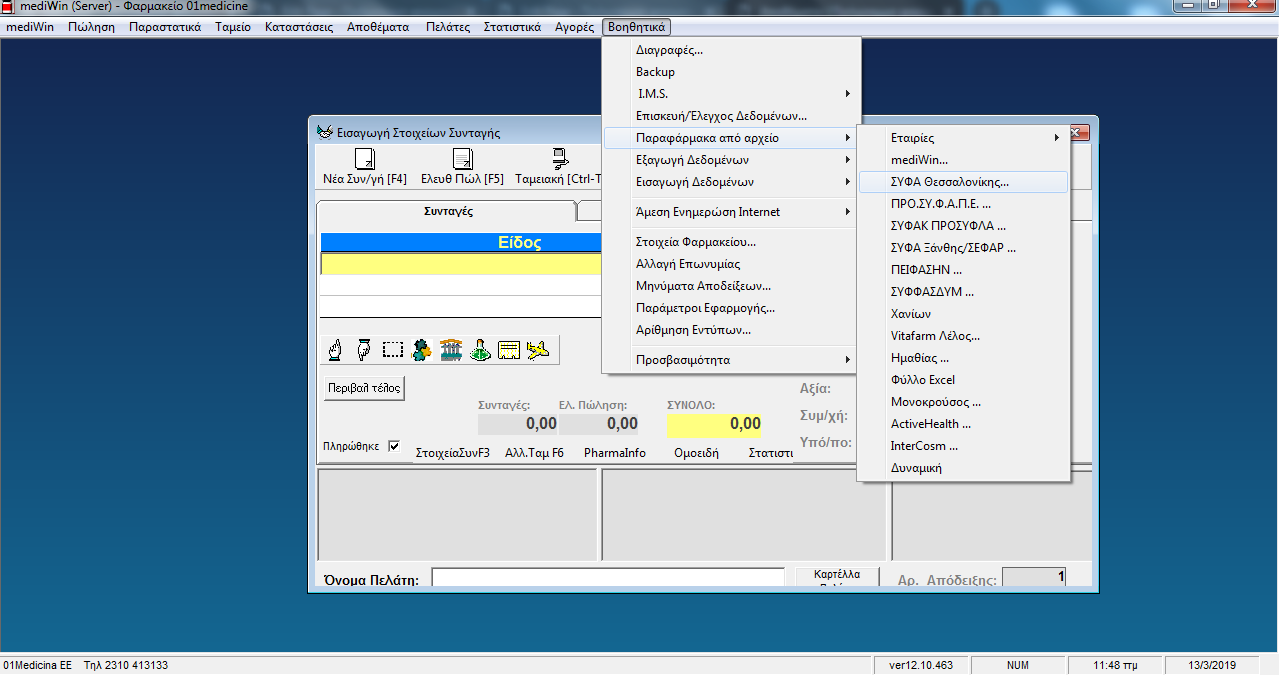The width and height of the screenshot is (1279, 675).
Task: Choose Αλλαγή Επωνυμίας
Action: click(x=732, y=264)
